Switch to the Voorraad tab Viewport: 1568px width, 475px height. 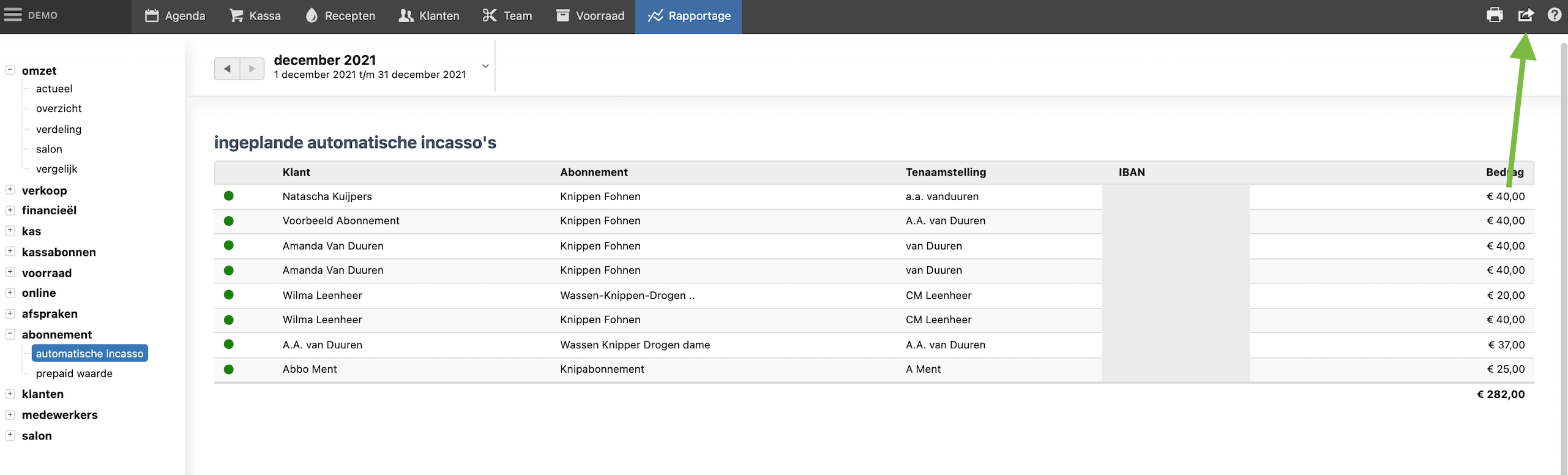[x=590, y=16]
